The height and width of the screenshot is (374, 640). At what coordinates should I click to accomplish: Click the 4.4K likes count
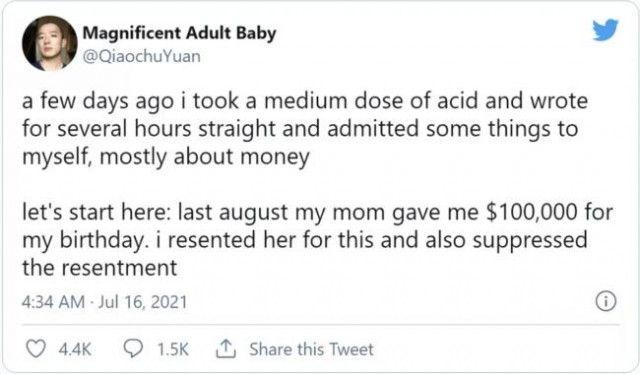[75, 350]
